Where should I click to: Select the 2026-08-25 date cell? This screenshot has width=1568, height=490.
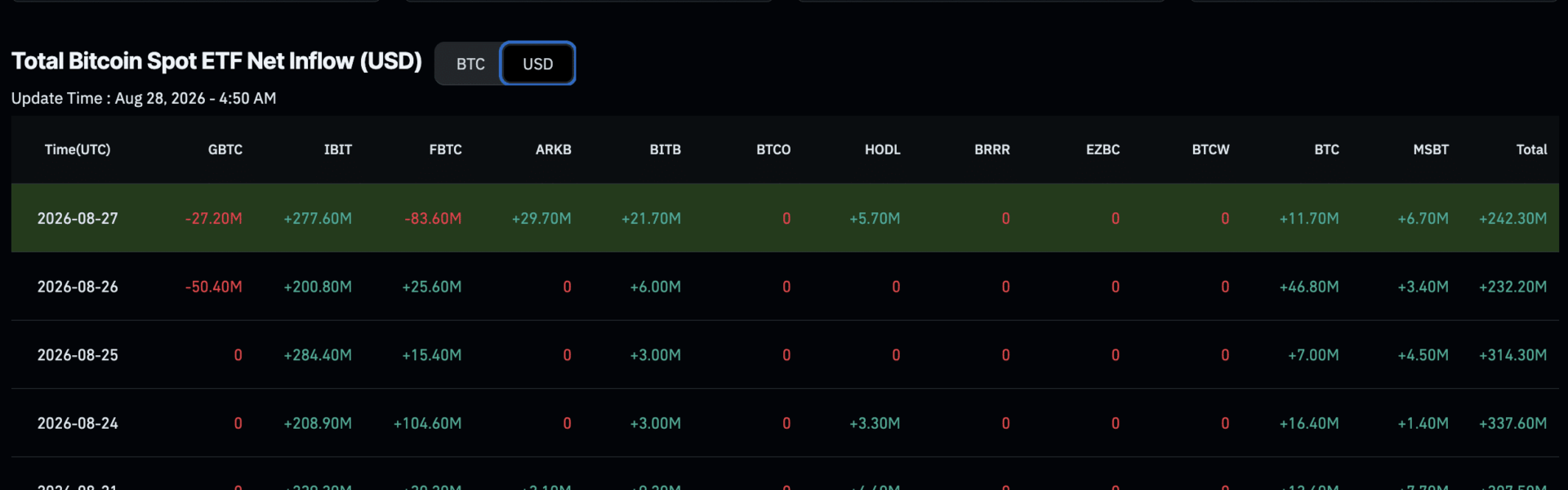coord(78,355)
